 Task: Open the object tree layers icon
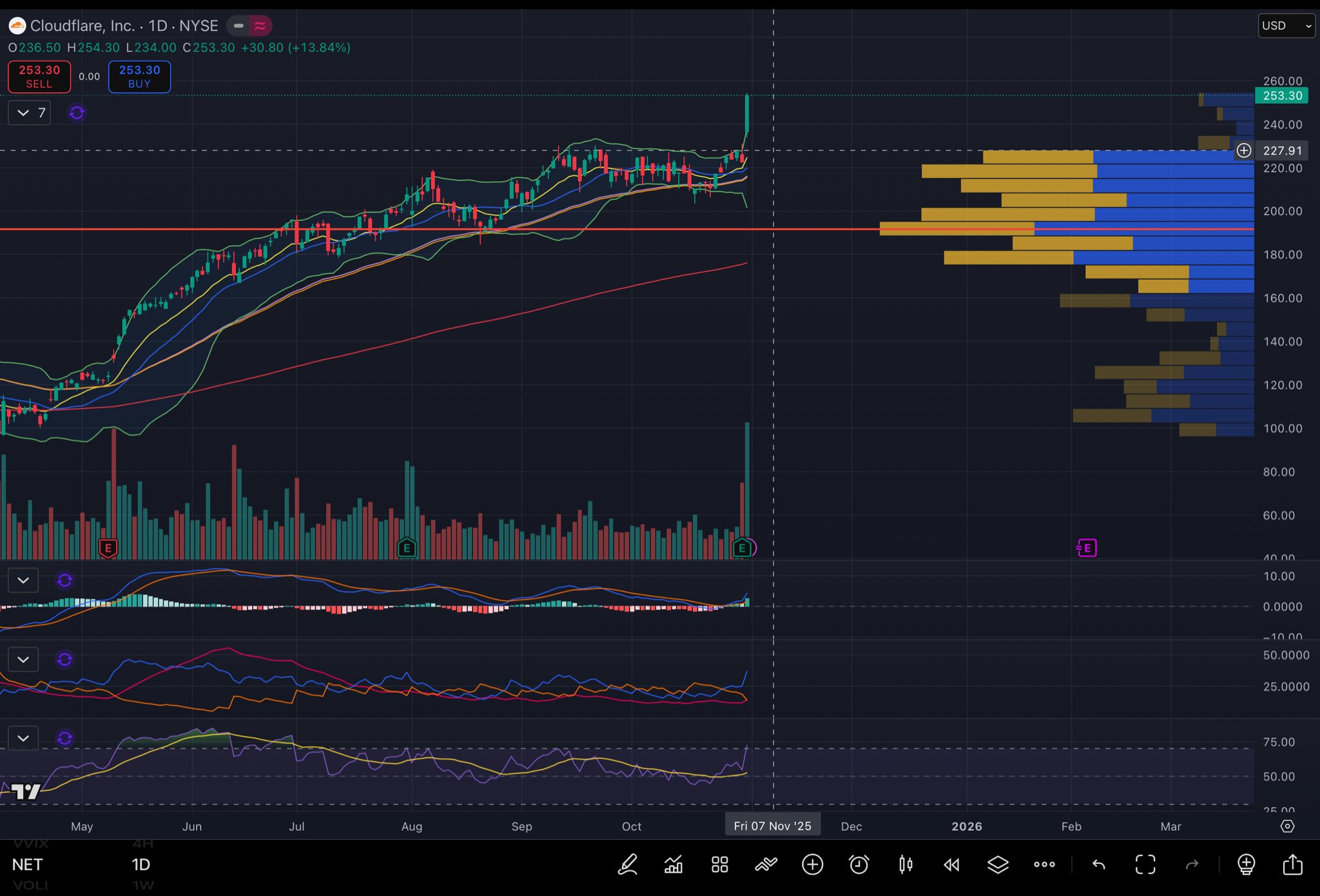coord(998,864)
